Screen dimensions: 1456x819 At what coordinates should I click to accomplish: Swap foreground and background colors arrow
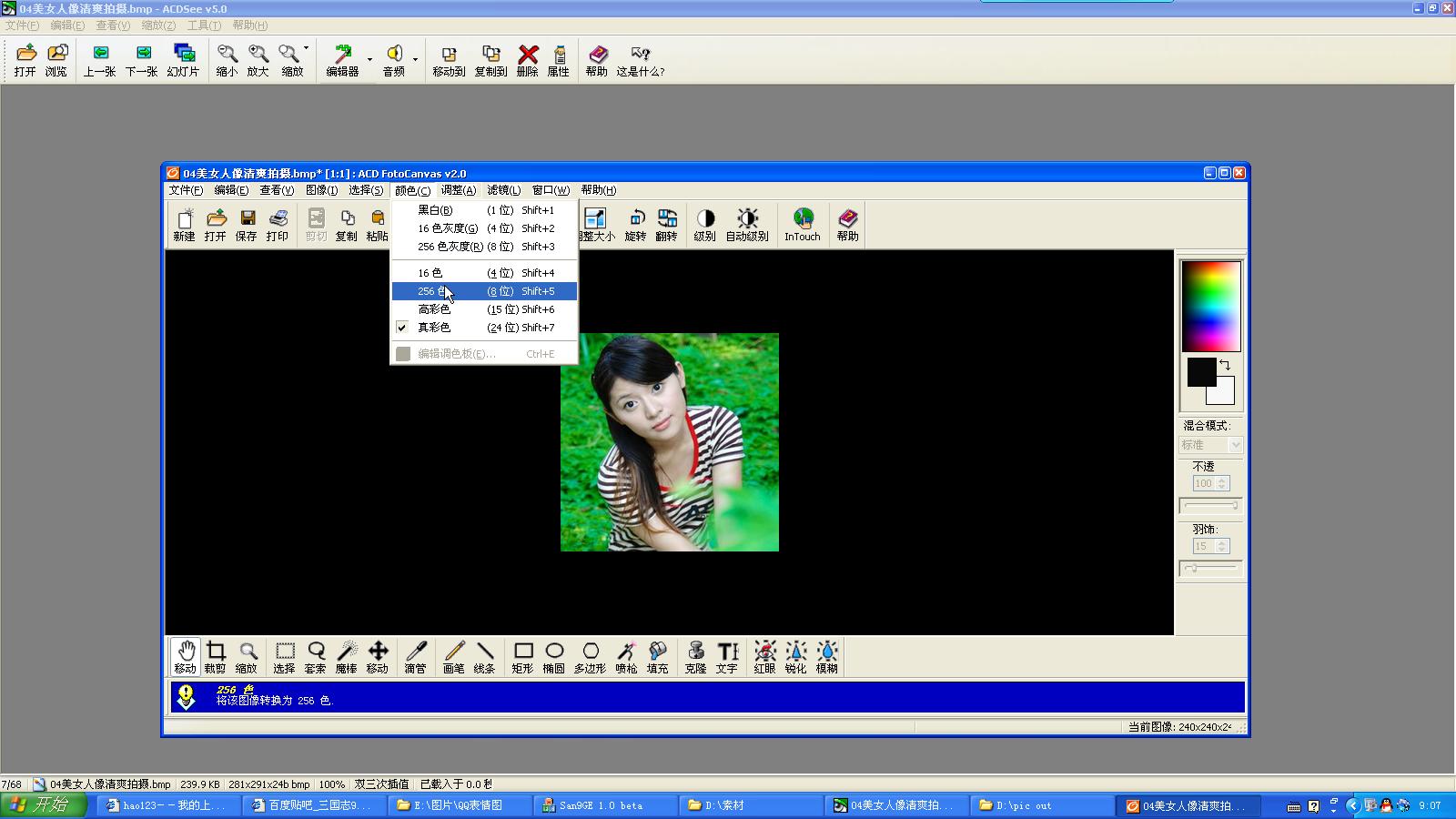[x=1225, y=365]
